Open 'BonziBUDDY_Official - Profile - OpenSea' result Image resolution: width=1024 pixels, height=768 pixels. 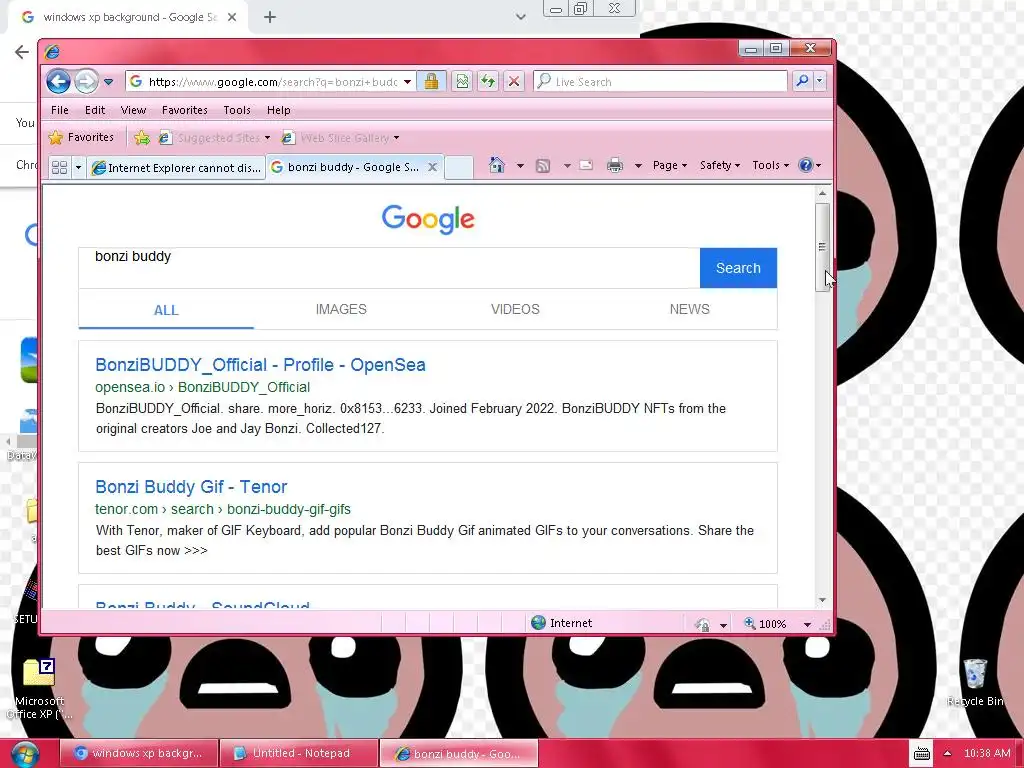click(x=261, y=365)
